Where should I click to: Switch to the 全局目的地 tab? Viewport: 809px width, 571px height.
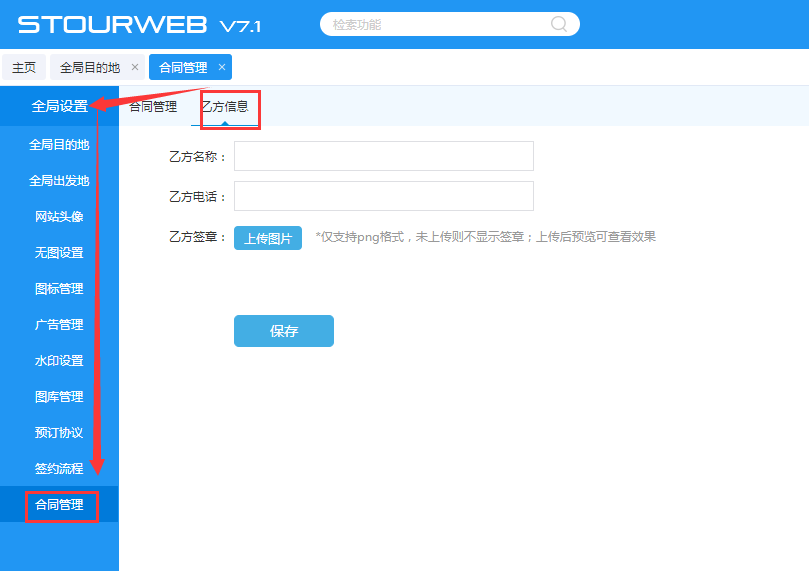click(89, 67)
